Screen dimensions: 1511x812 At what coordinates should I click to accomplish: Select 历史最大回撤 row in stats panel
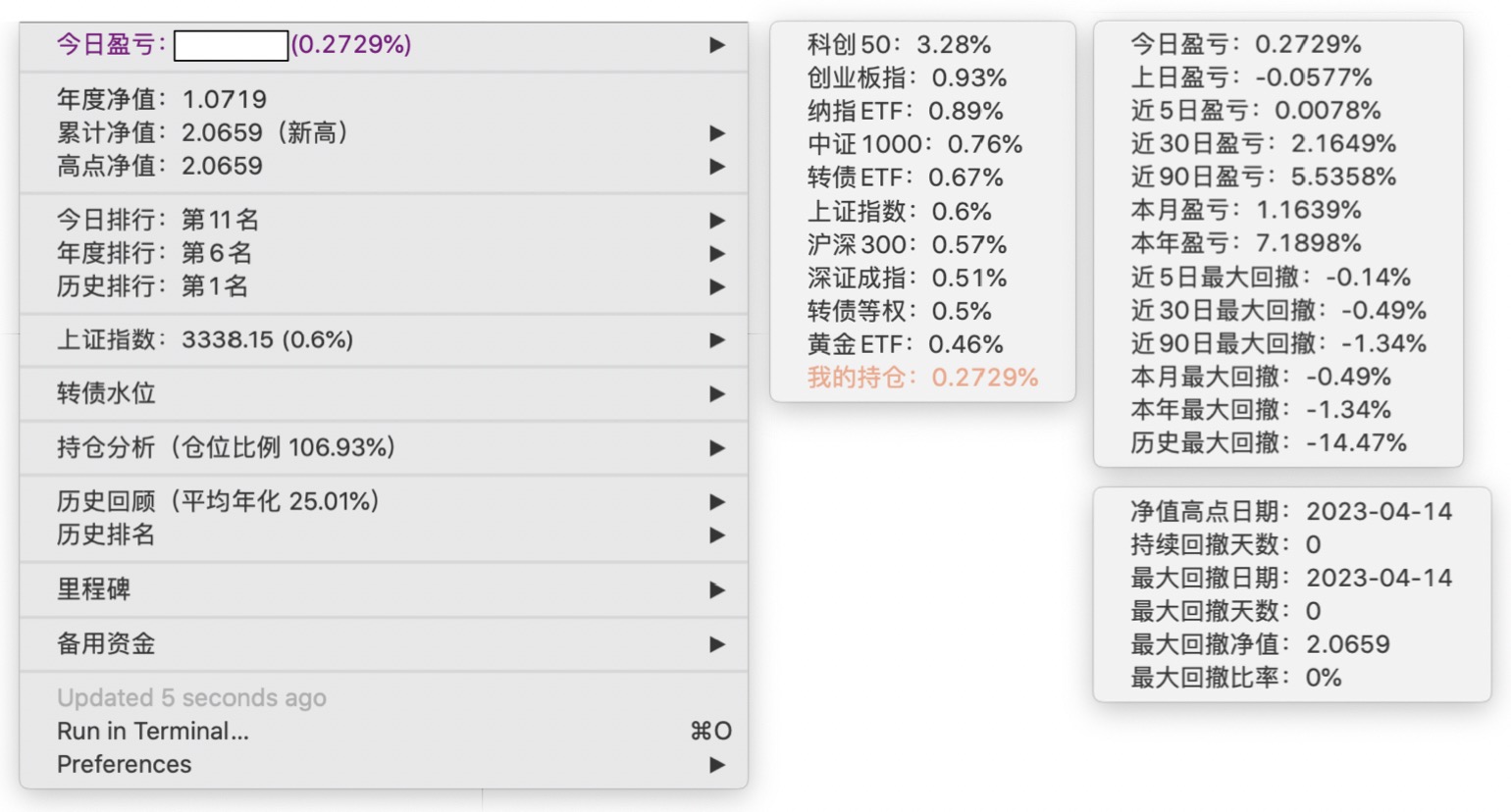(x=1268, y=443)
